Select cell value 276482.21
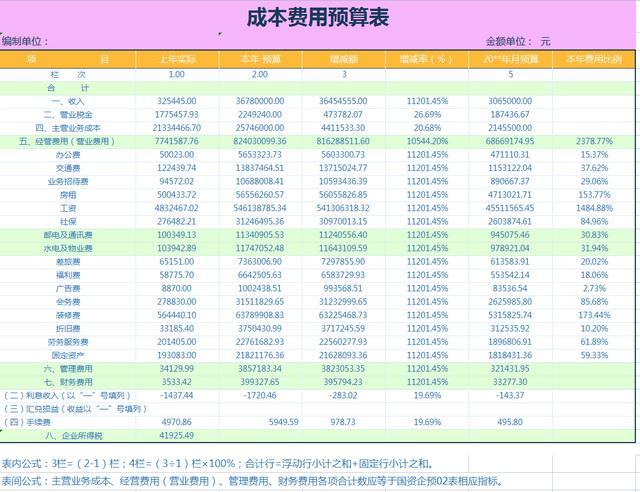 tap(177, 222)
